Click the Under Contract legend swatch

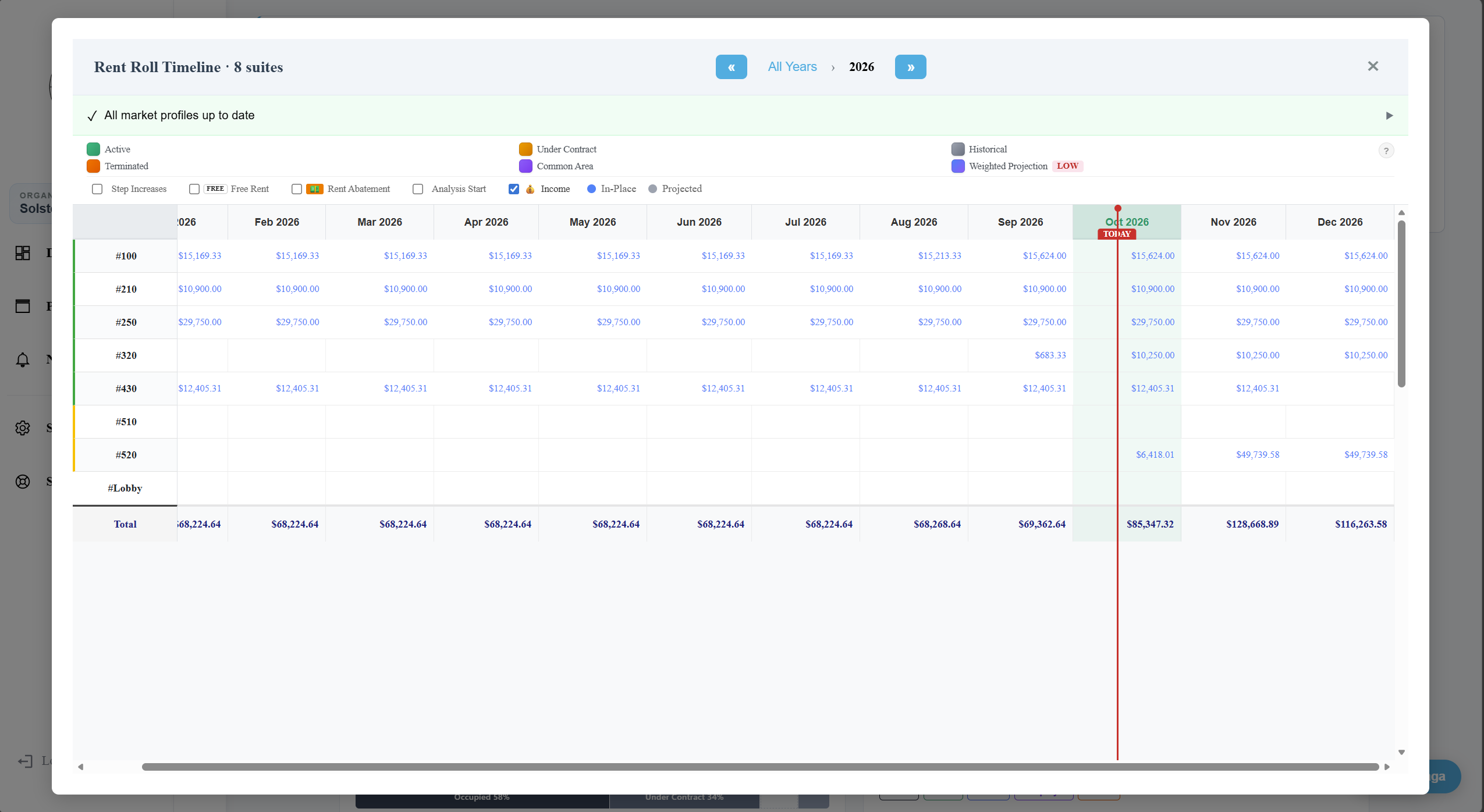526,149
